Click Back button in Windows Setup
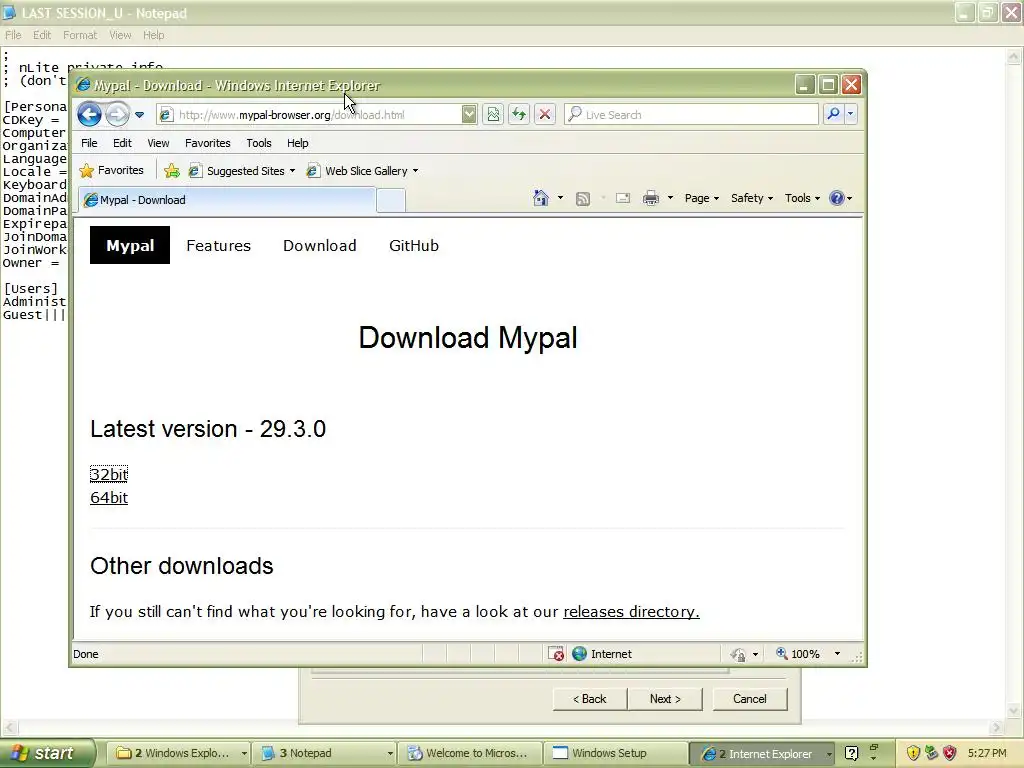This screenshot has height=768, width=1024. tap(590, 699)
